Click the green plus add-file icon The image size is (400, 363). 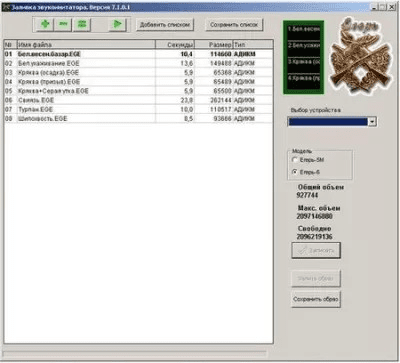pyautogui.click(x=45, y=24)
